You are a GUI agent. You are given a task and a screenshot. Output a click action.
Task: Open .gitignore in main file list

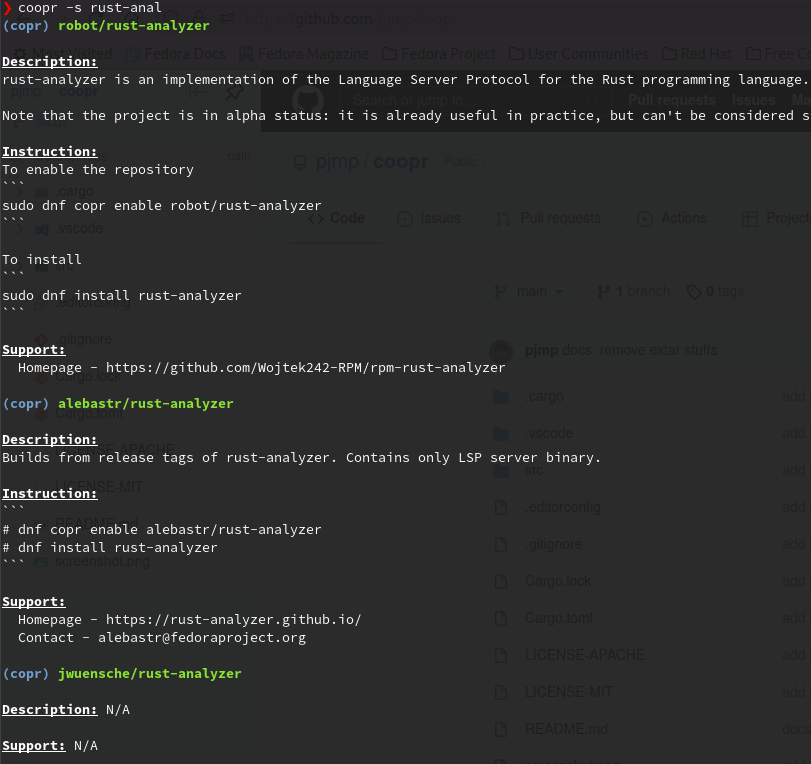(553, 545)
